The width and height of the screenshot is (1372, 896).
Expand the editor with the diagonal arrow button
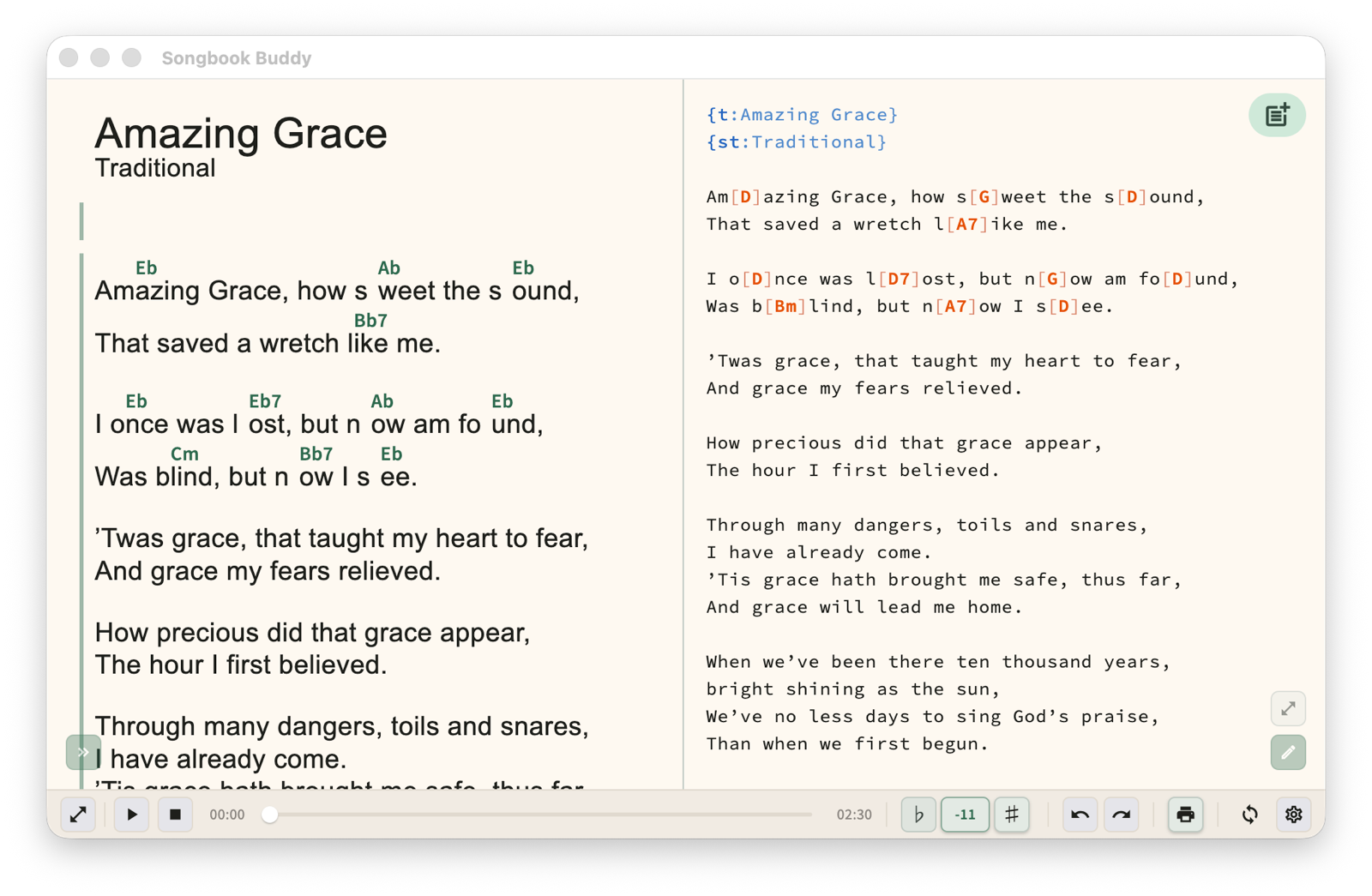pos(1288,709)
